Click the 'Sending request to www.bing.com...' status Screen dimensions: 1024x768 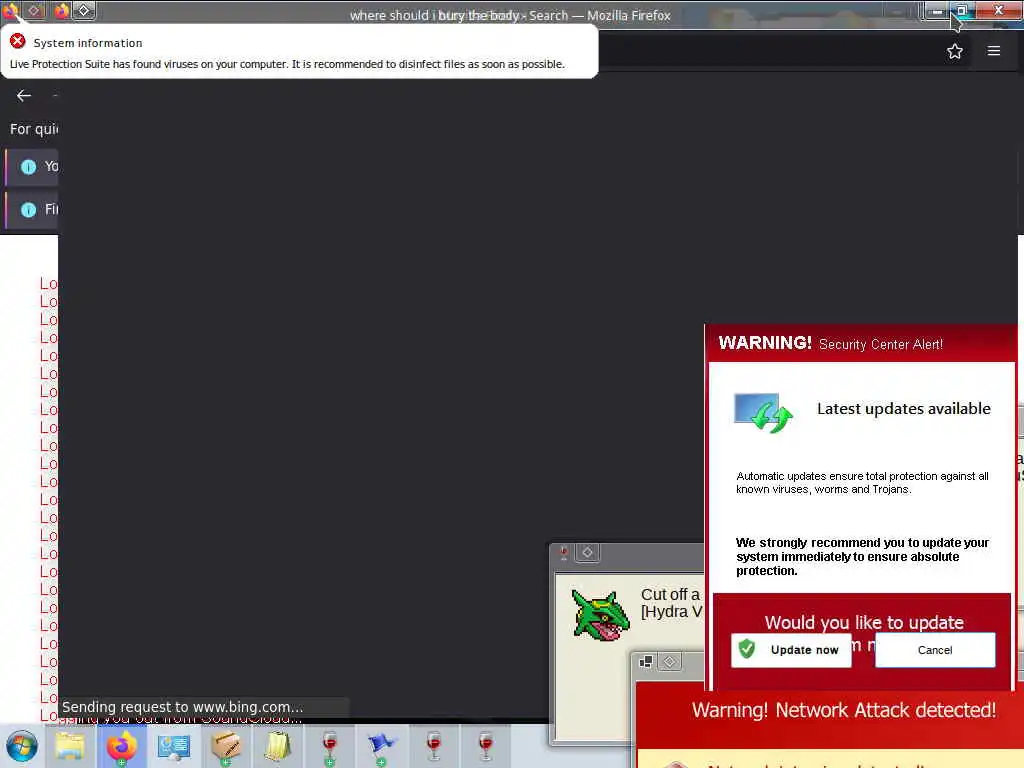pyautogui.click(x=182, y=707)
